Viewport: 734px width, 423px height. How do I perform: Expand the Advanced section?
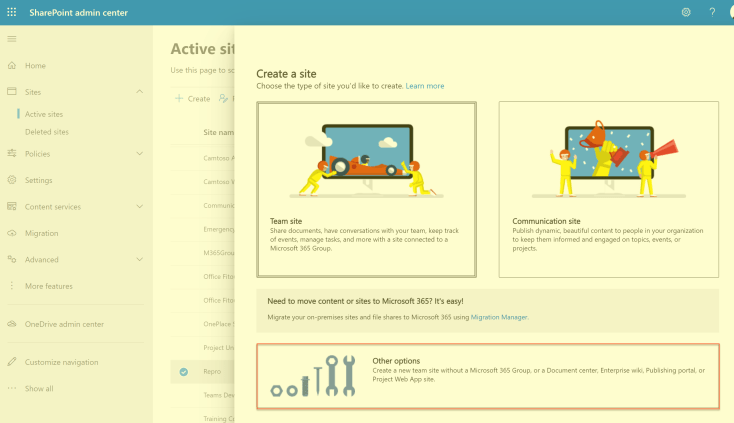coord(139,260)
